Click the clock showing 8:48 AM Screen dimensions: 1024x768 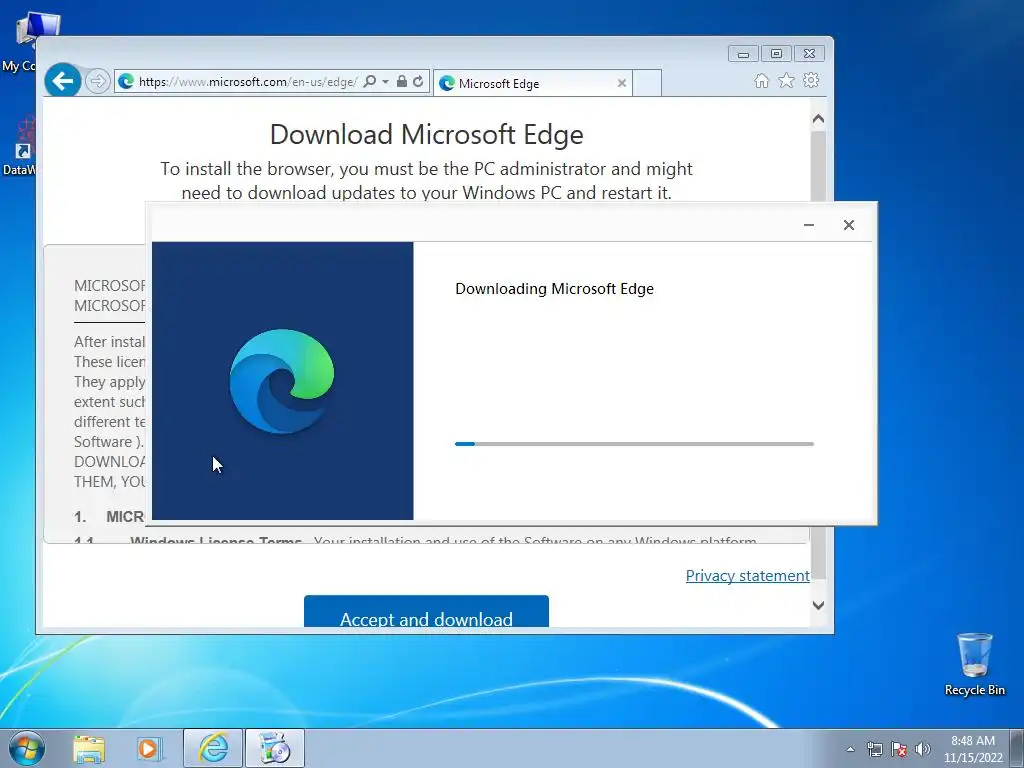[x=972, y=741]
